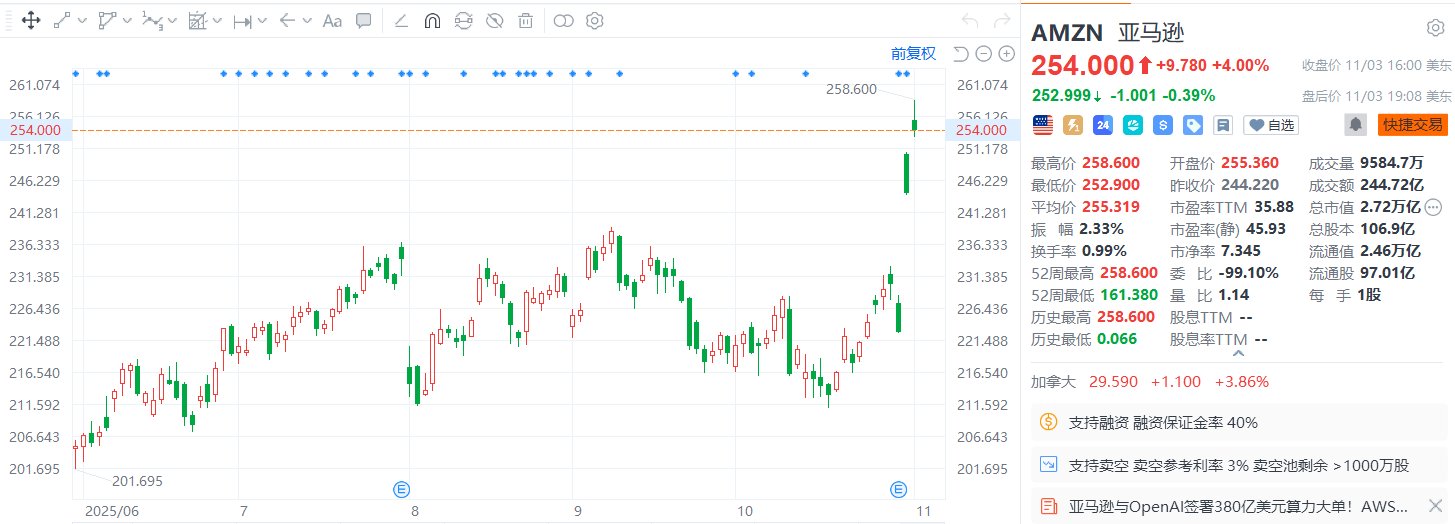Open drawing settings gear in toolbar
Screen dimensions: 1455x524
595,20
